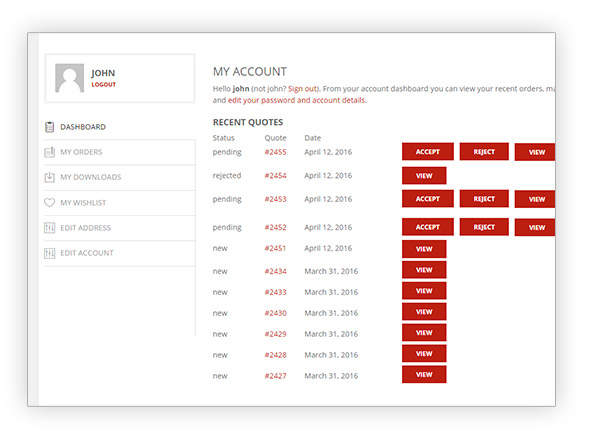This screenshot has width=600, height=447.
Task: View new quote #2428
Action: [424, 354]
